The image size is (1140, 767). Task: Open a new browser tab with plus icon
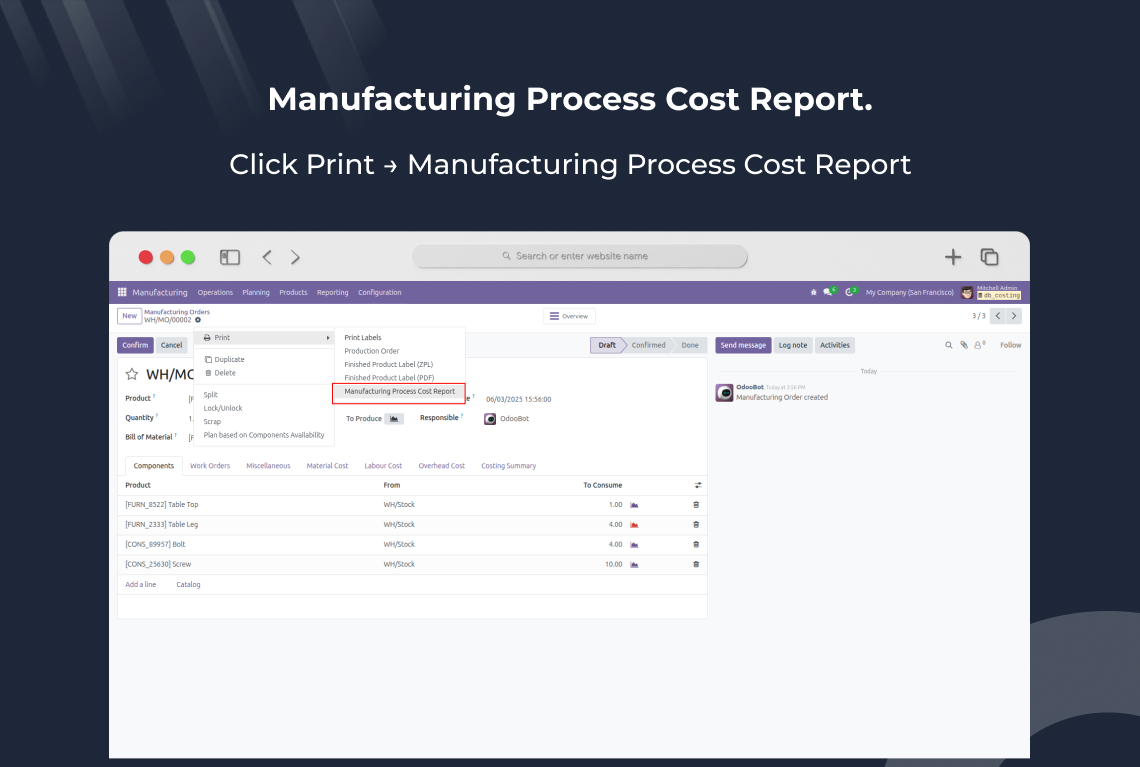(952, 257)
